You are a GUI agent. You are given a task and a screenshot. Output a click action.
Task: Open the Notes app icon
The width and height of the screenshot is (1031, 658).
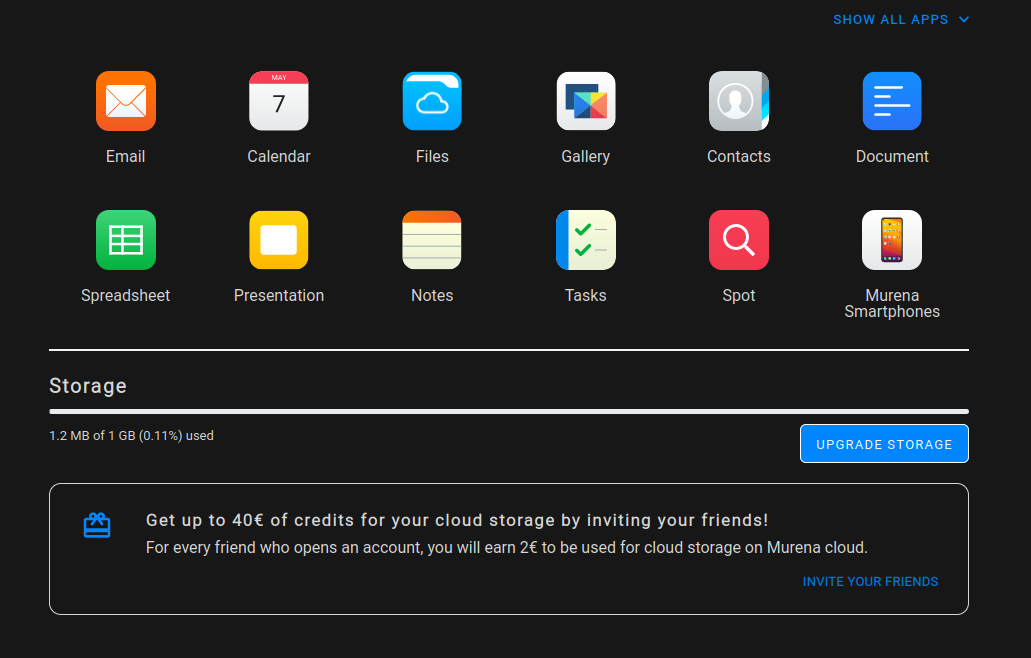point(432,240)
